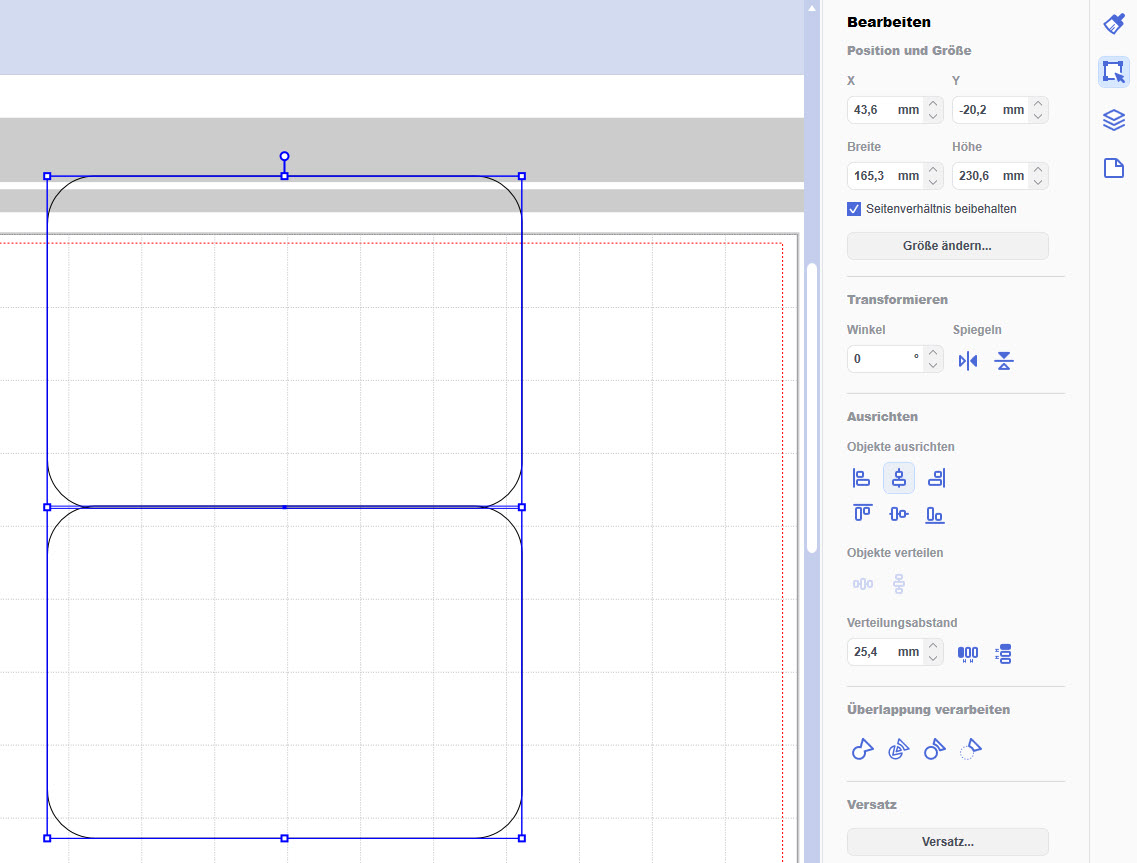
Task: Increase the Verteilungsabstand with up arrow
Action: click(933, 646)
